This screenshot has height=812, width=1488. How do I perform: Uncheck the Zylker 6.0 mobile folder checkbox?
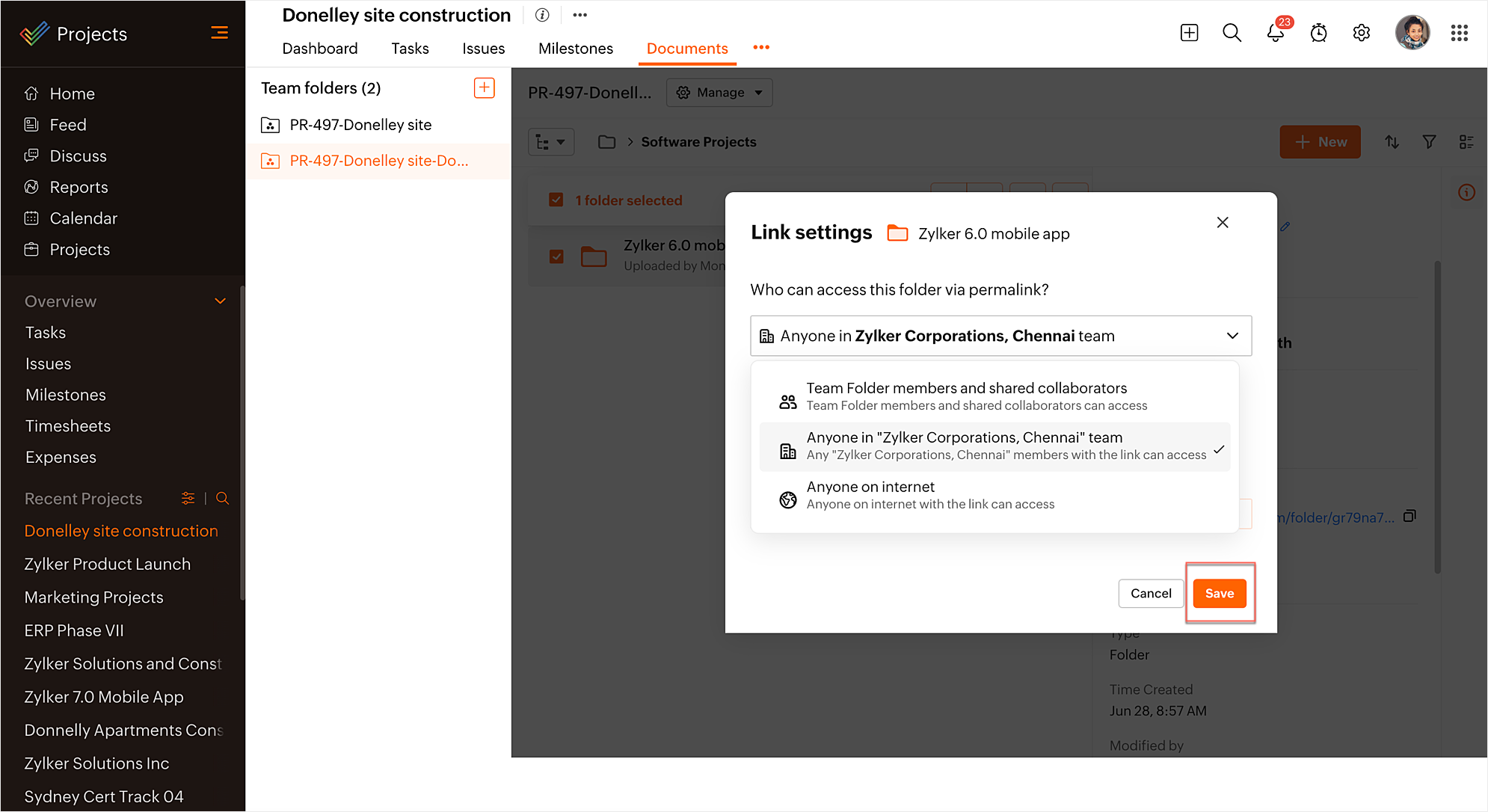[556, 256]
